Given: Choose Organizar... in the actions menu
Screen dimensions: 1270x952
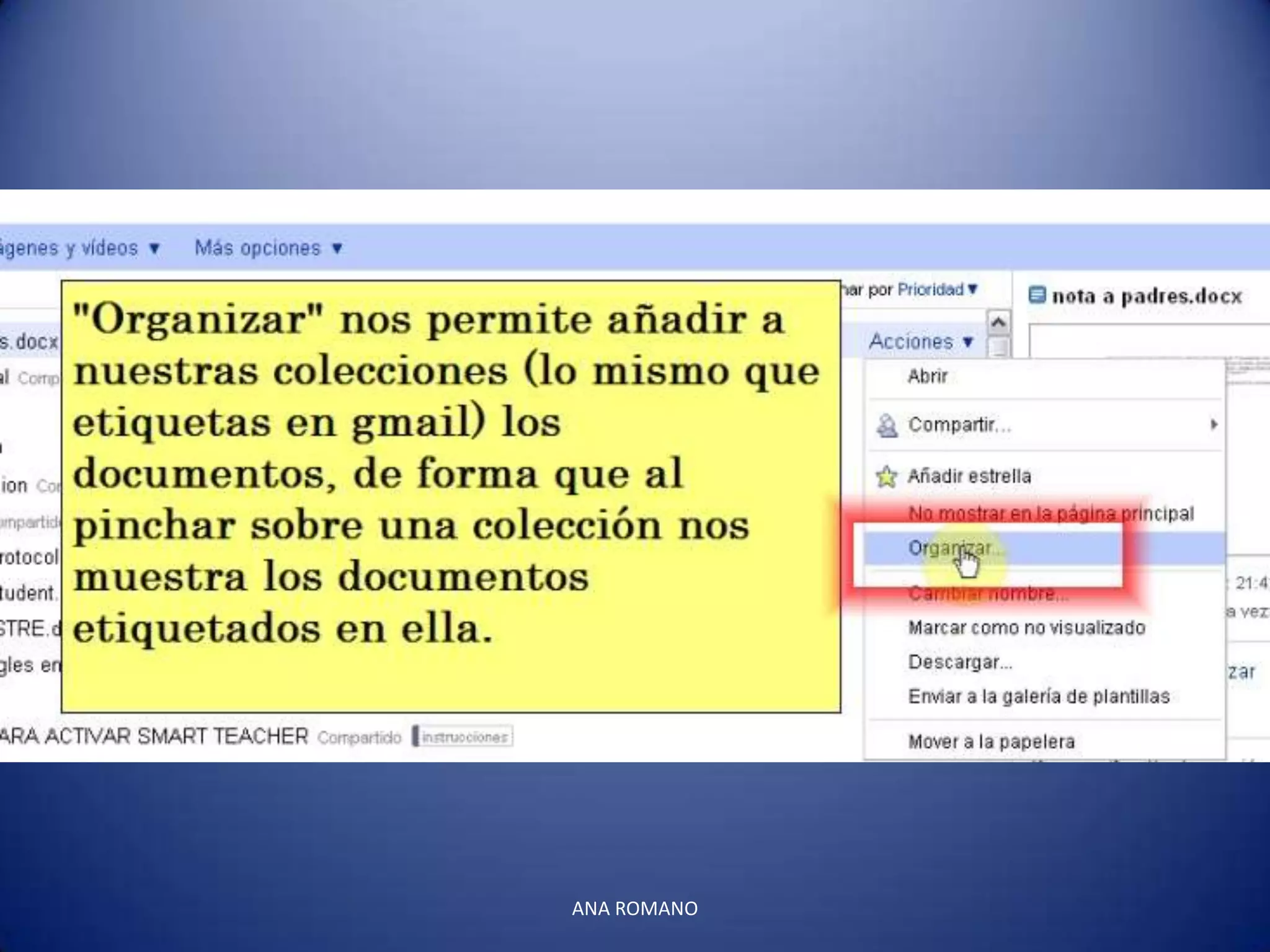Looking at the screenshot, I should pyautogui.click(x=952, y=549).
